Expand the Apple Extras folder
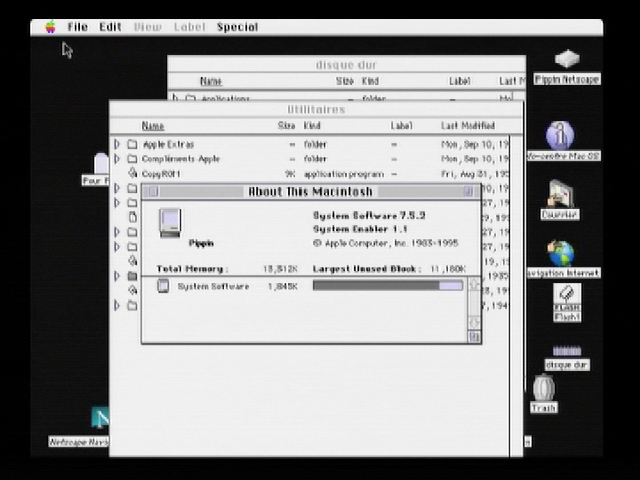This screenshot has height=480, width=640. (x=117, y=144)
